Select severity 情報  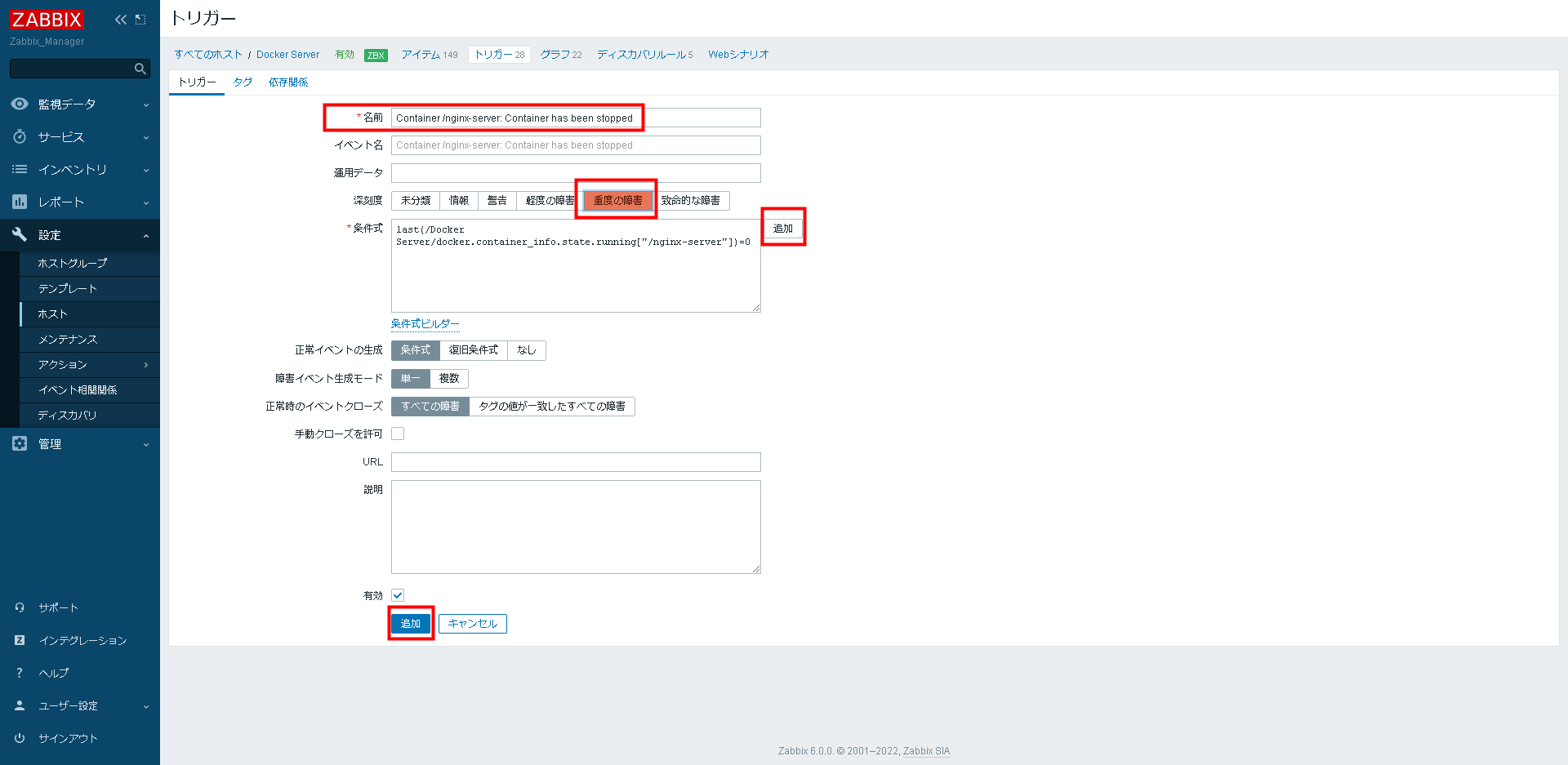(459, 201)
